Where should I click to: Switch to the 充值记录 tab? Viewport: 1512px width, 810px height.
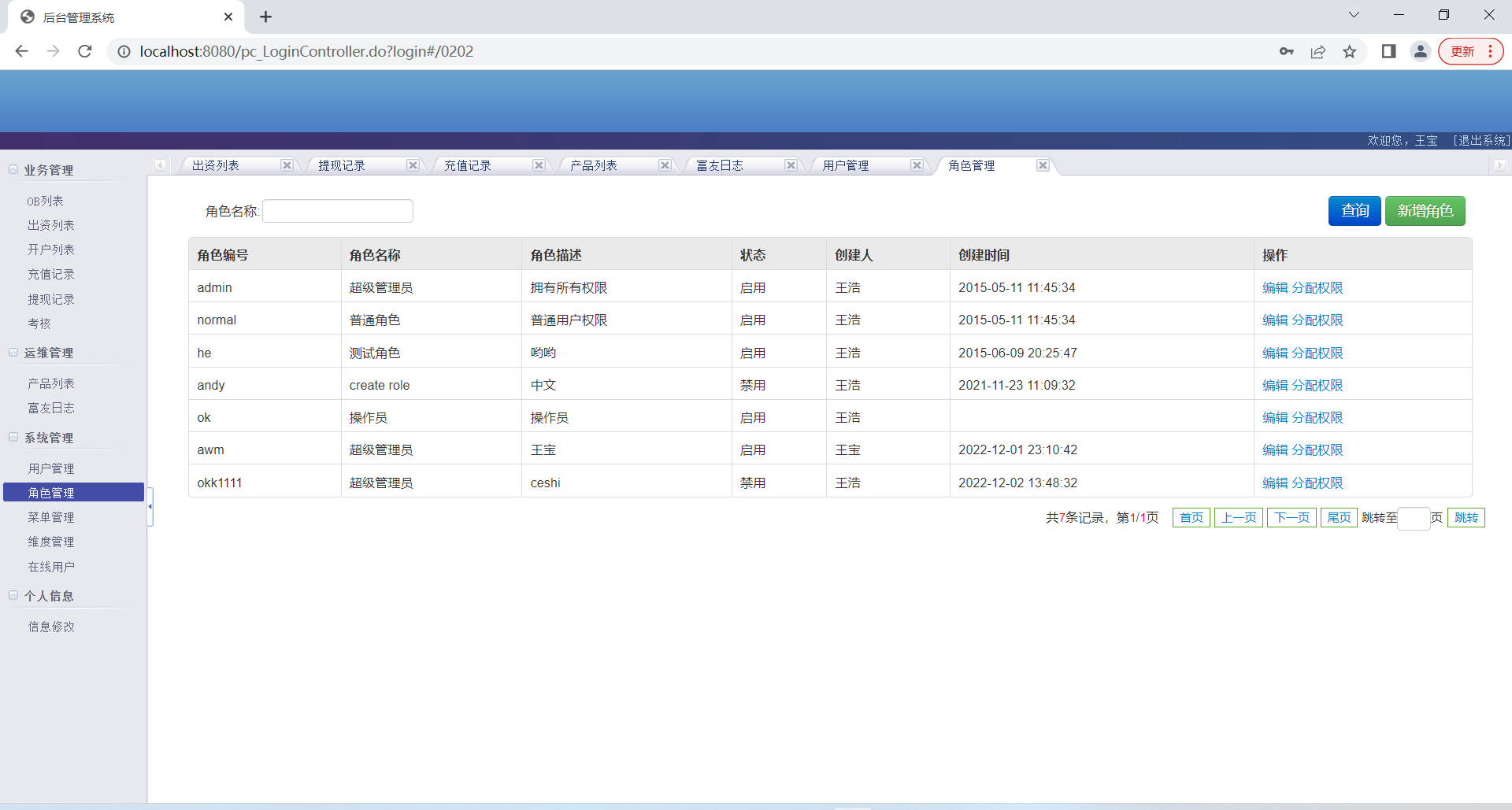(468, 165)
